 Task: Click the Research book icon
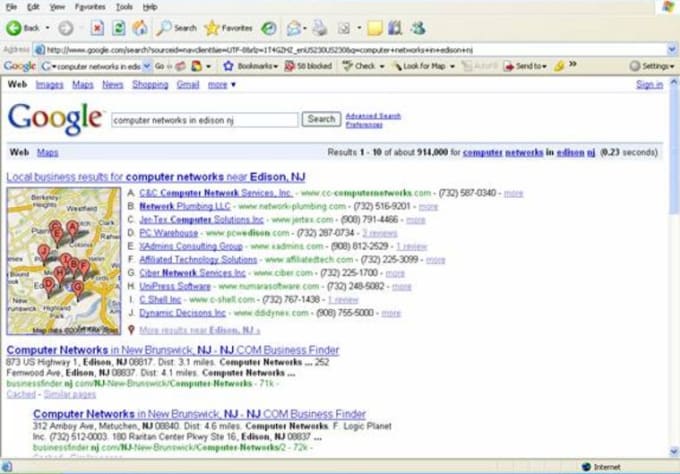point(395,29)
